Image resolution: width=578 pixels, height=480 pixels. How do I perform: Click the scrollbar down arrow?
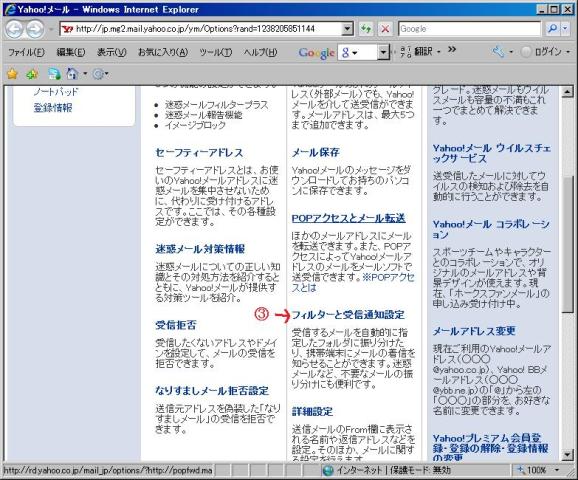click(568, 455)
